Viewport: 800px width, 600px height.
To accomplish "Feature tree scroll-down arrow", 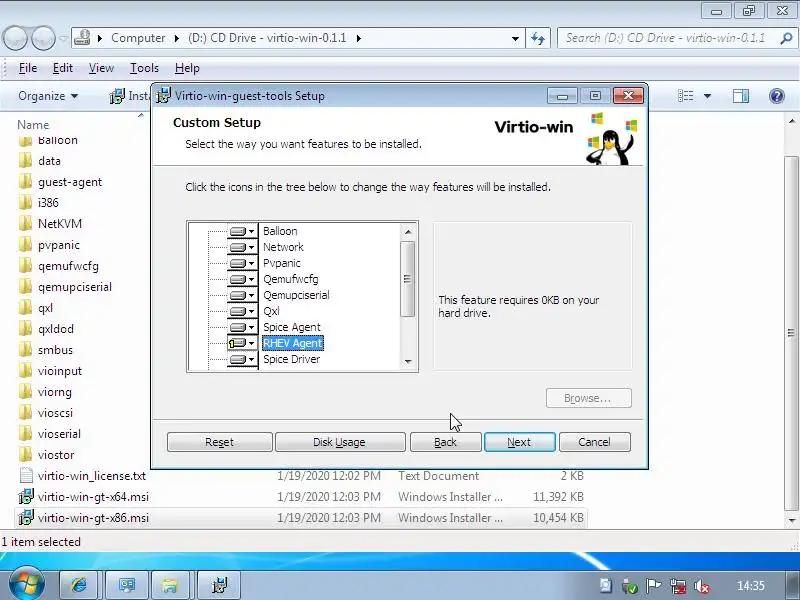I will click(408, 362).
